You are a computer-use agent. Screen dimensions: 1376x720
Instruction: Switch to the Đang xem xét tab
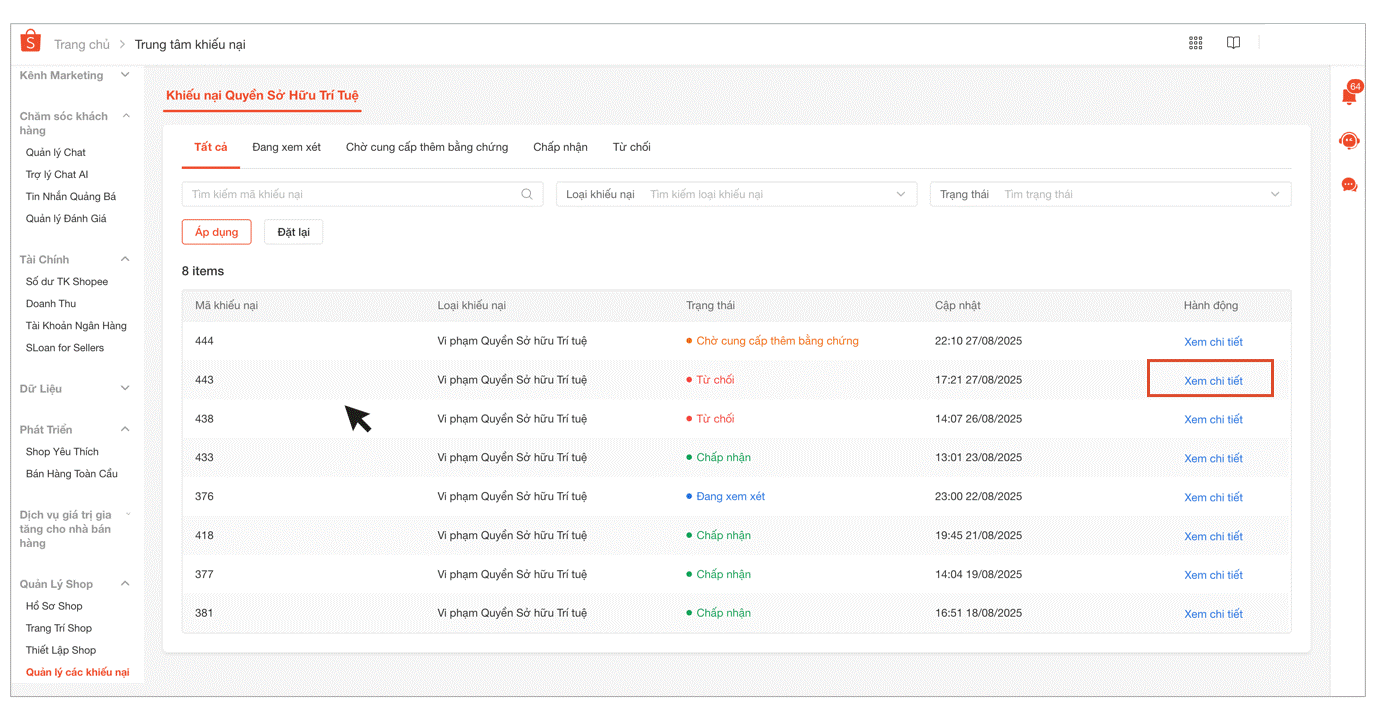286,147
